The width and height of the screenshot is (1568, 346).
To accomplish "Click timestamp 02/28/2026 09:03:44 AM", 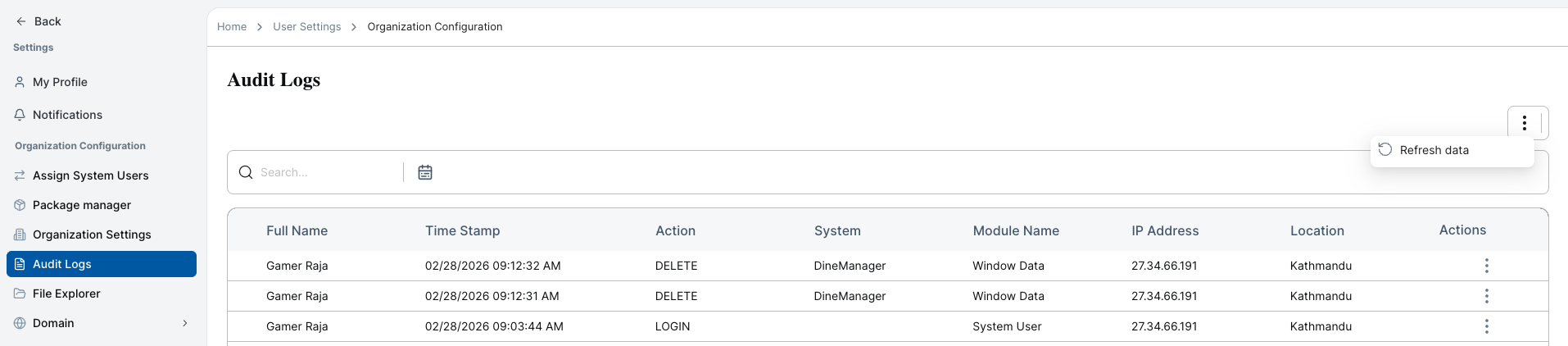I will pyautogui.click(x=494, y=326).
